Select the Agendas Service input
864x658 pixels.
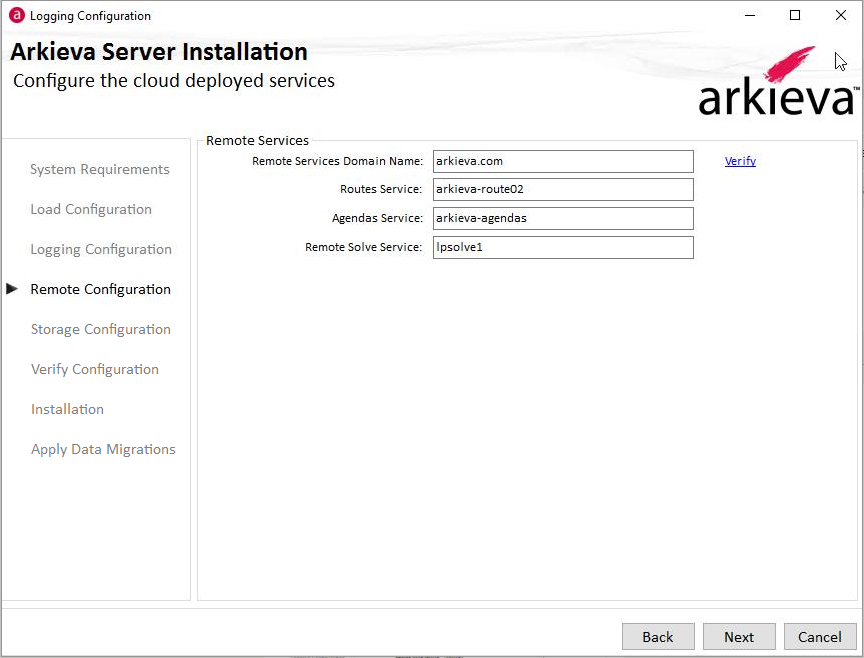[x=563, y=218]
